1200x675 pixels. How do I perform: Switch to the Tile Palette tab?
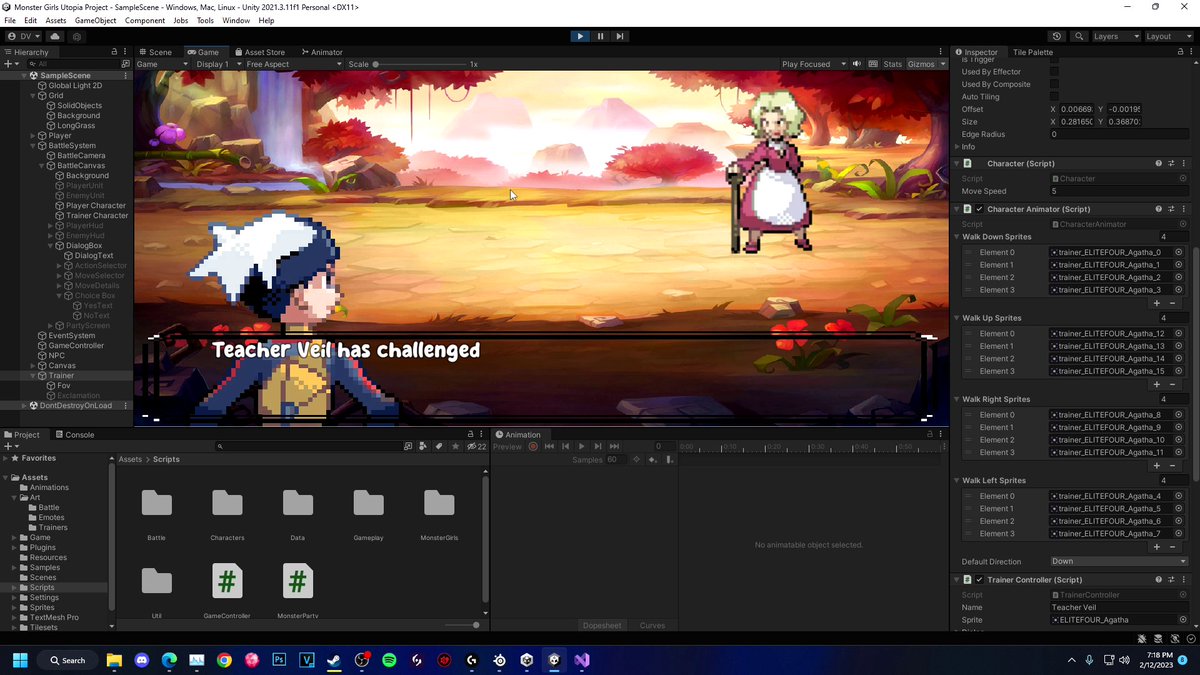[x=1033, y=52]
